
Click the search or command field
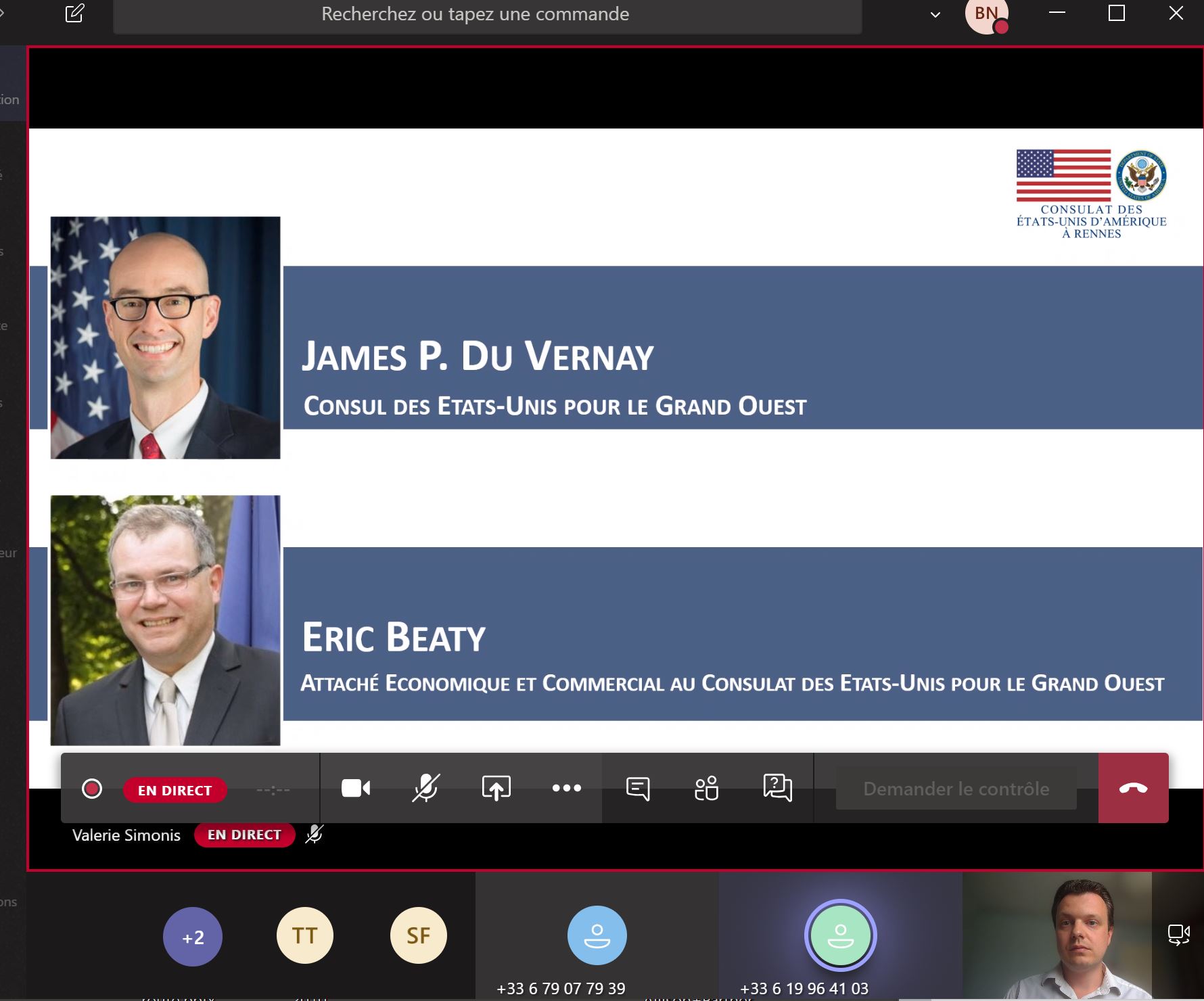tap(487, 15)
